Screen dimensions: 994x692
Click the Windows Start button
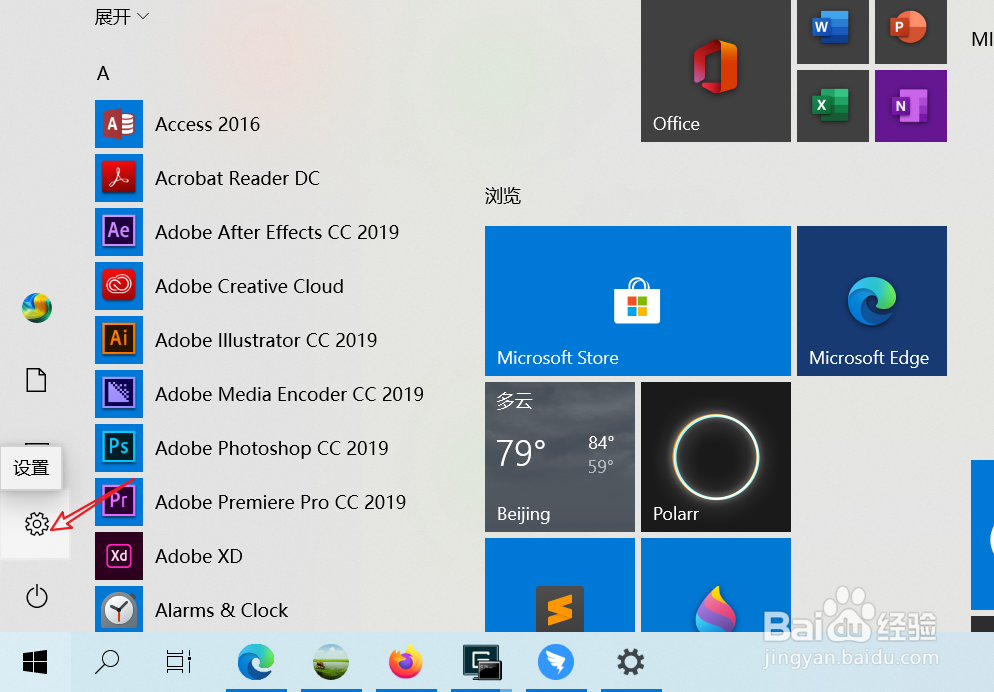point(35,662)
